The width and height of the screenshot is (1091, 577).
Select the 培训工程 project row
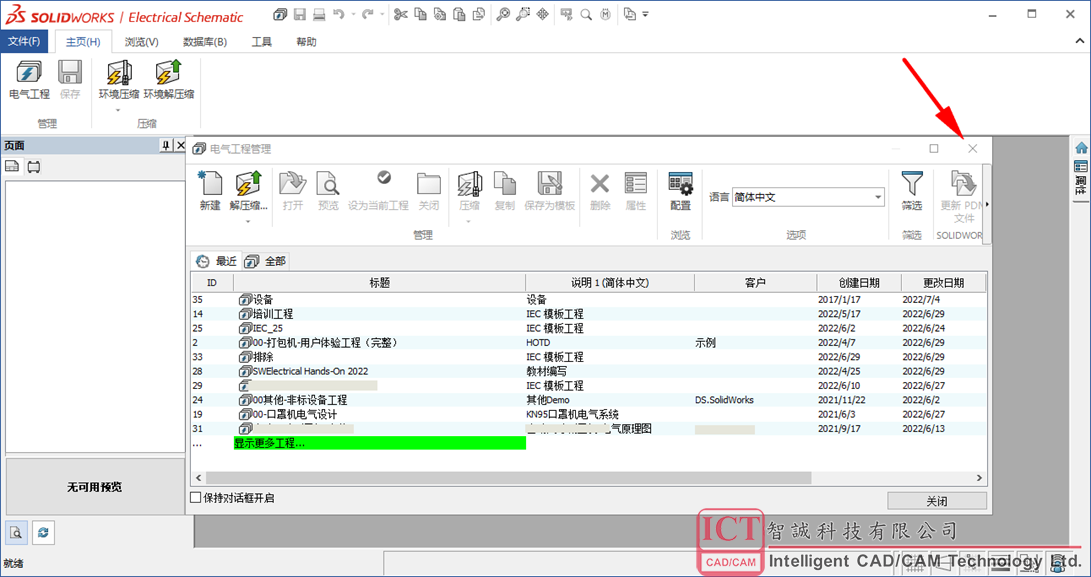589,314
